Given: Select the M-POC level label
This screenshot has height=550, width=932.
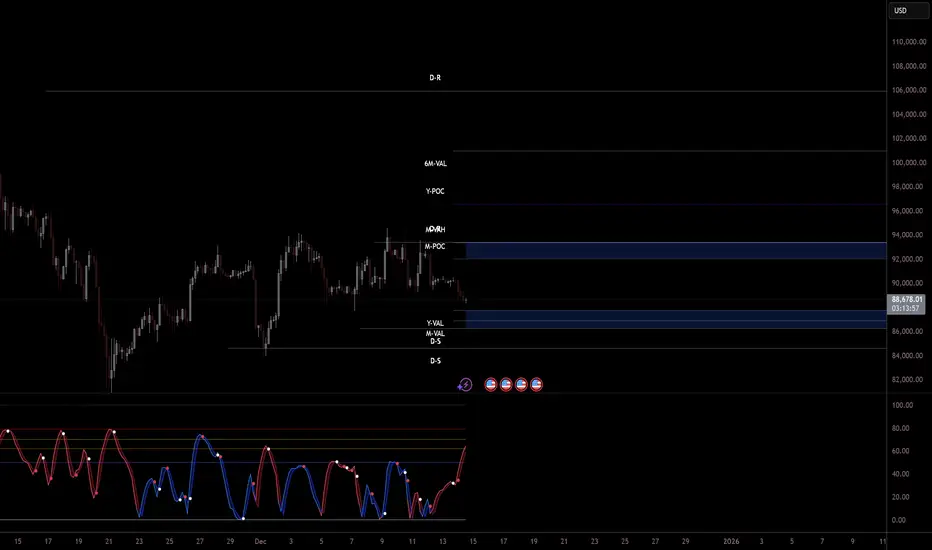Looking at the screenshot, I should click(x=435, y=246).
